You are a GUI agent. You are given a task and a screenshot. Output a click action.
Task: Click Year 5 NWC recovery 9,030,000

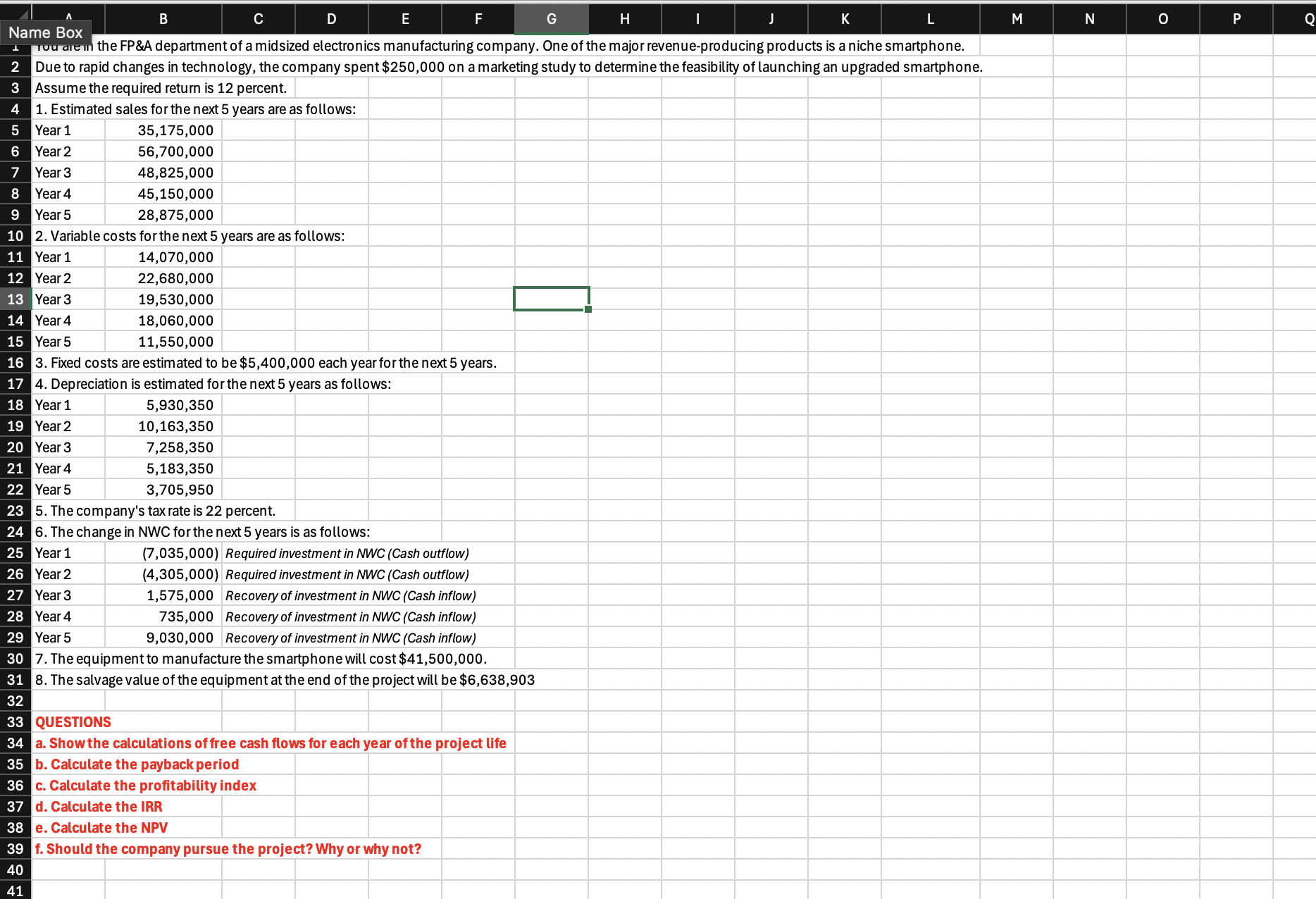pos(163,638)
